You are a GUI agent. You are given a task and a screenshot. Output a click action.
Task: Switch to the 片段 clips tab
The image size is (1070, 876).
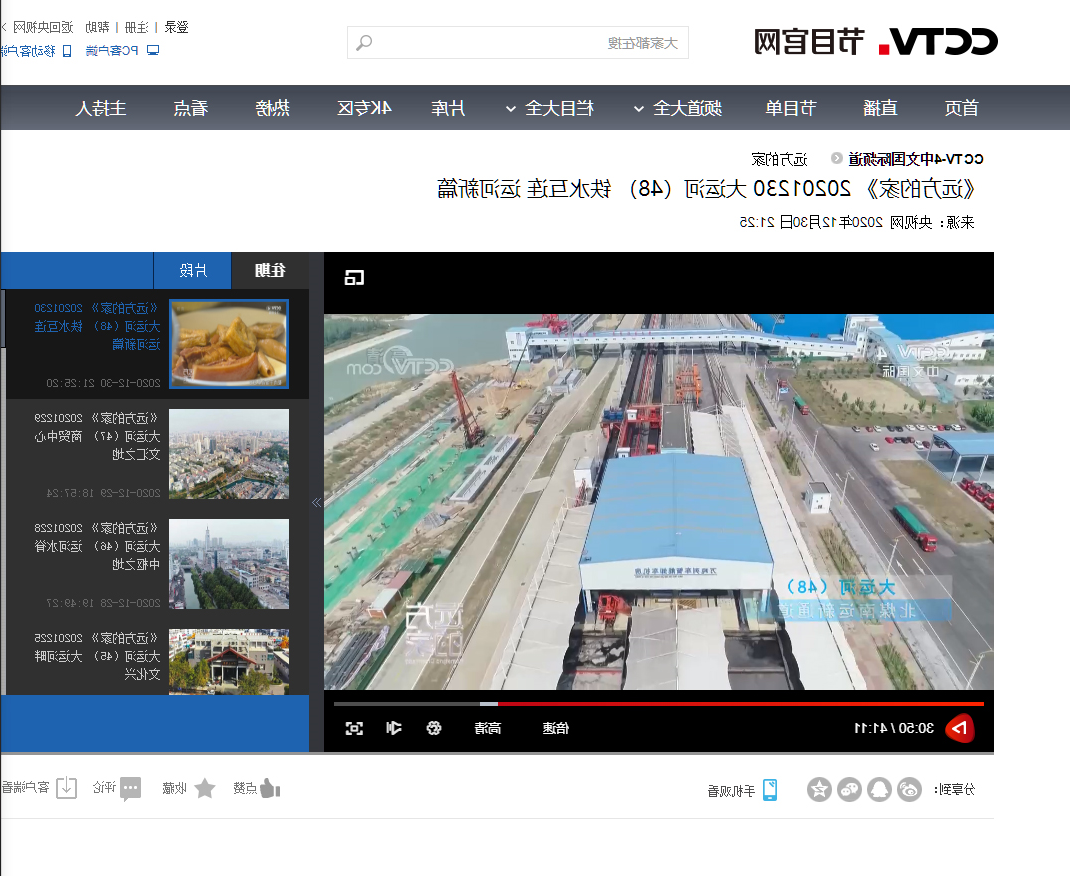pos(191,270)
